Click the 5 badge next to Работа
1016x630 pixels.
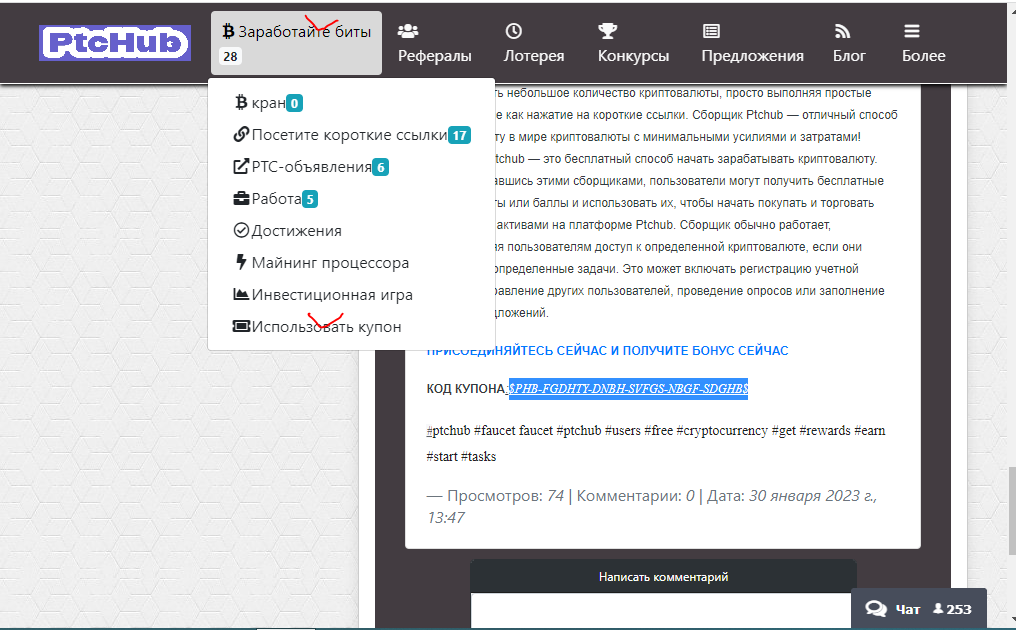(x=310, y=199)
